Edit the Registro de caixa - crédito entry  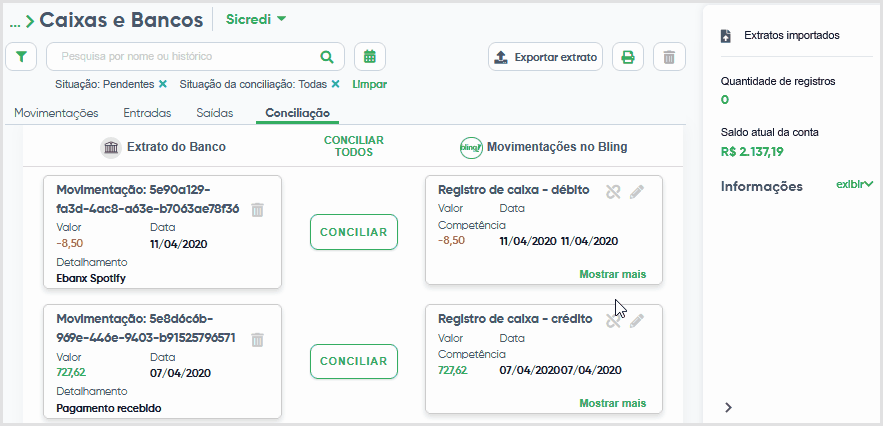click(636, 321)
